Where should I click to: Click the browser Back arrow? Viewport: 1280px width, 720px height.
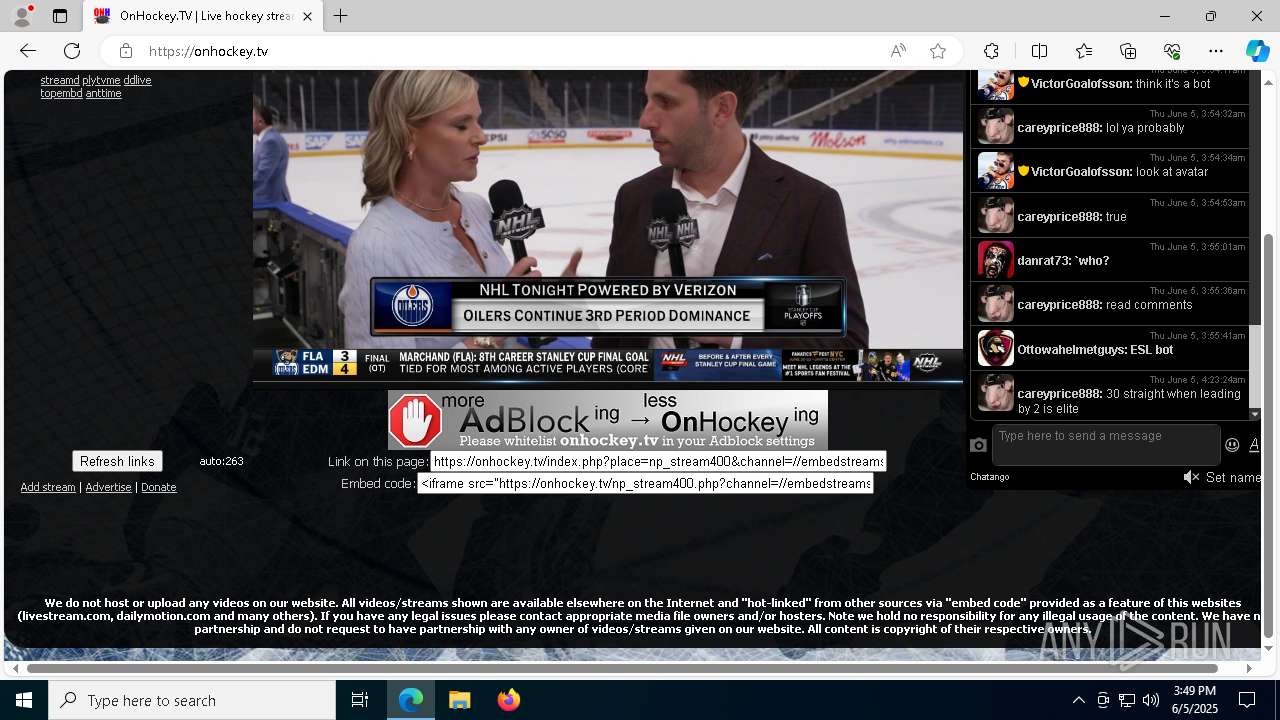28,51
